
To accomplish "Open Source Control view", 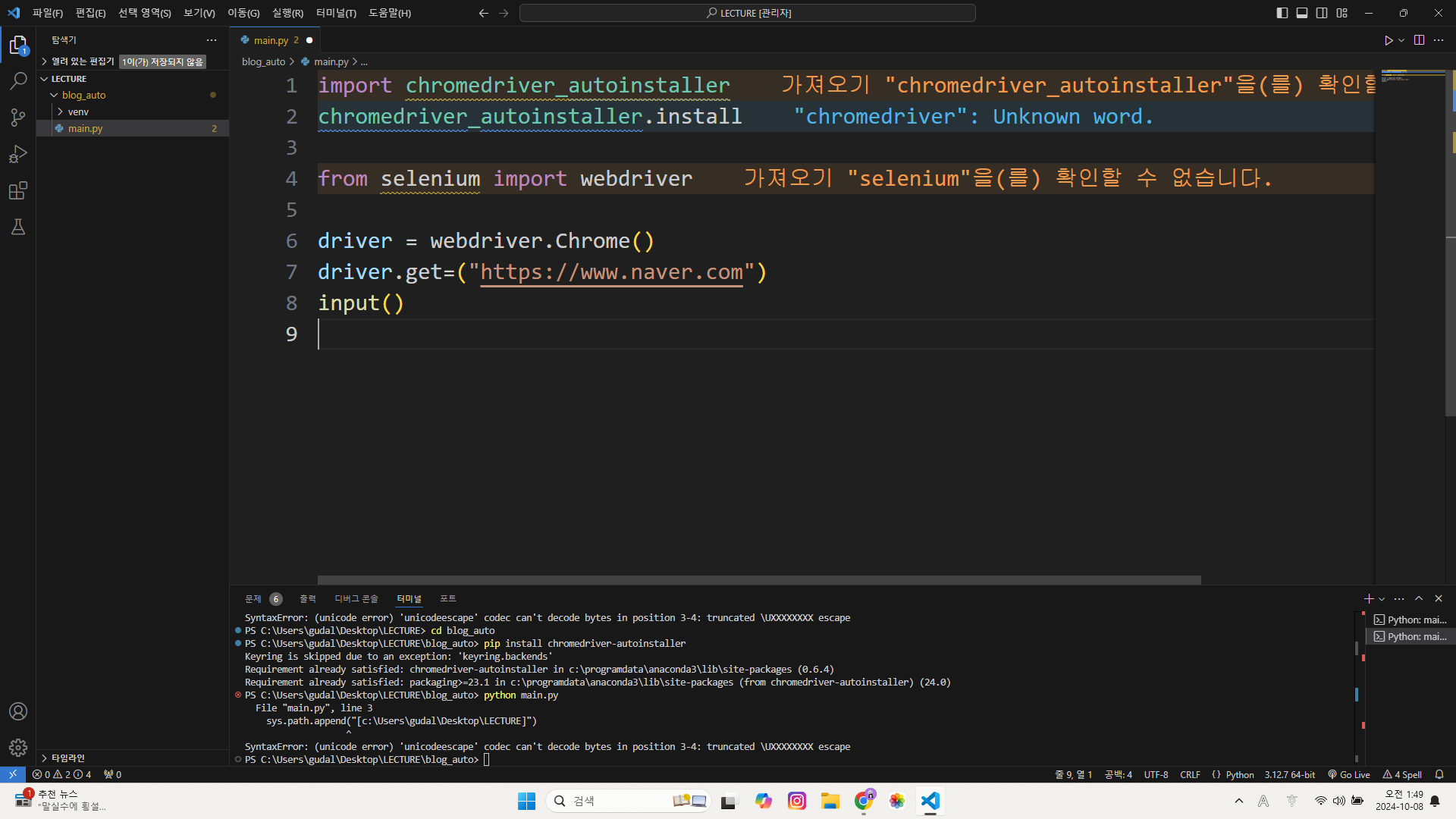I will coord(18,117).
